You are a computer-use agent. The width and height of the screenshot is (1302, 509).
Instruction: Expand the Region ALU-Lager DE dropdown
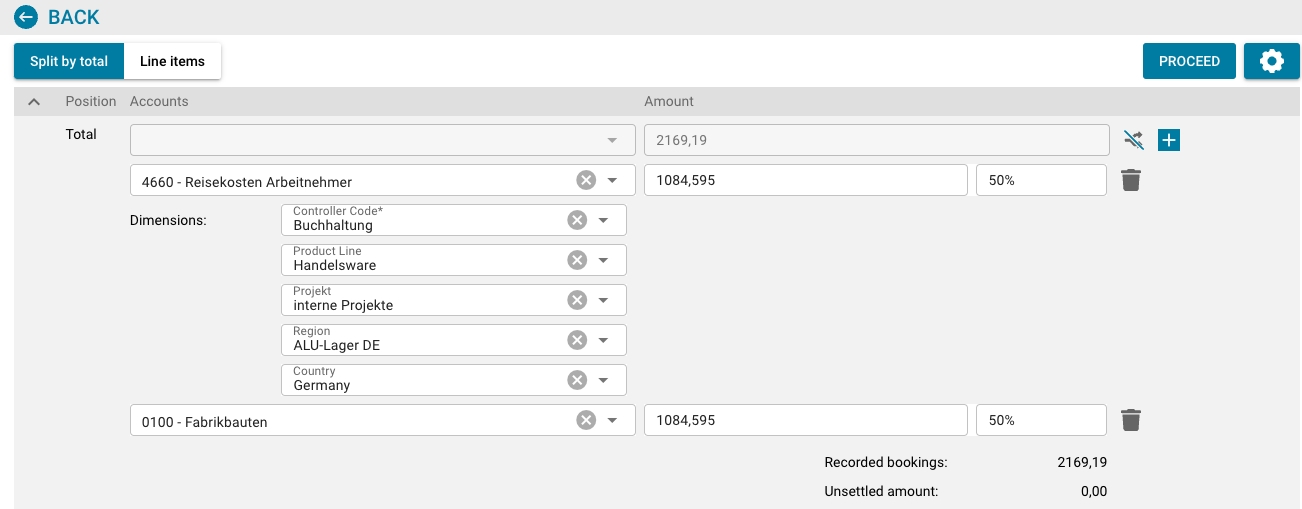coord(603,340)
